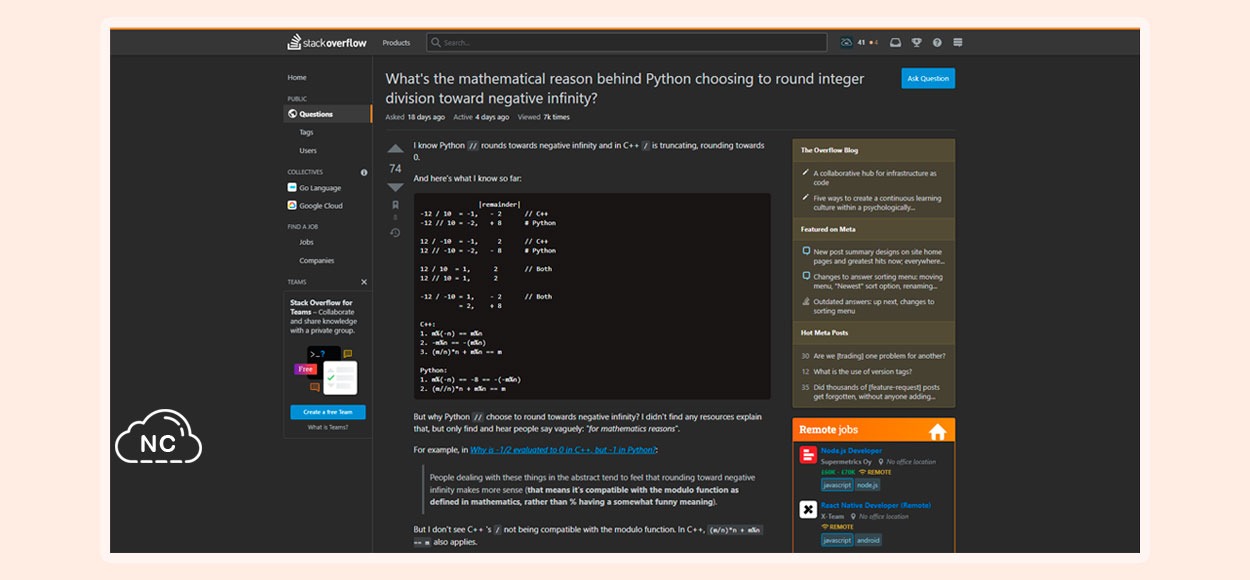
Task: Click the Go Language collective icon
Action: (x=292, y=188)
